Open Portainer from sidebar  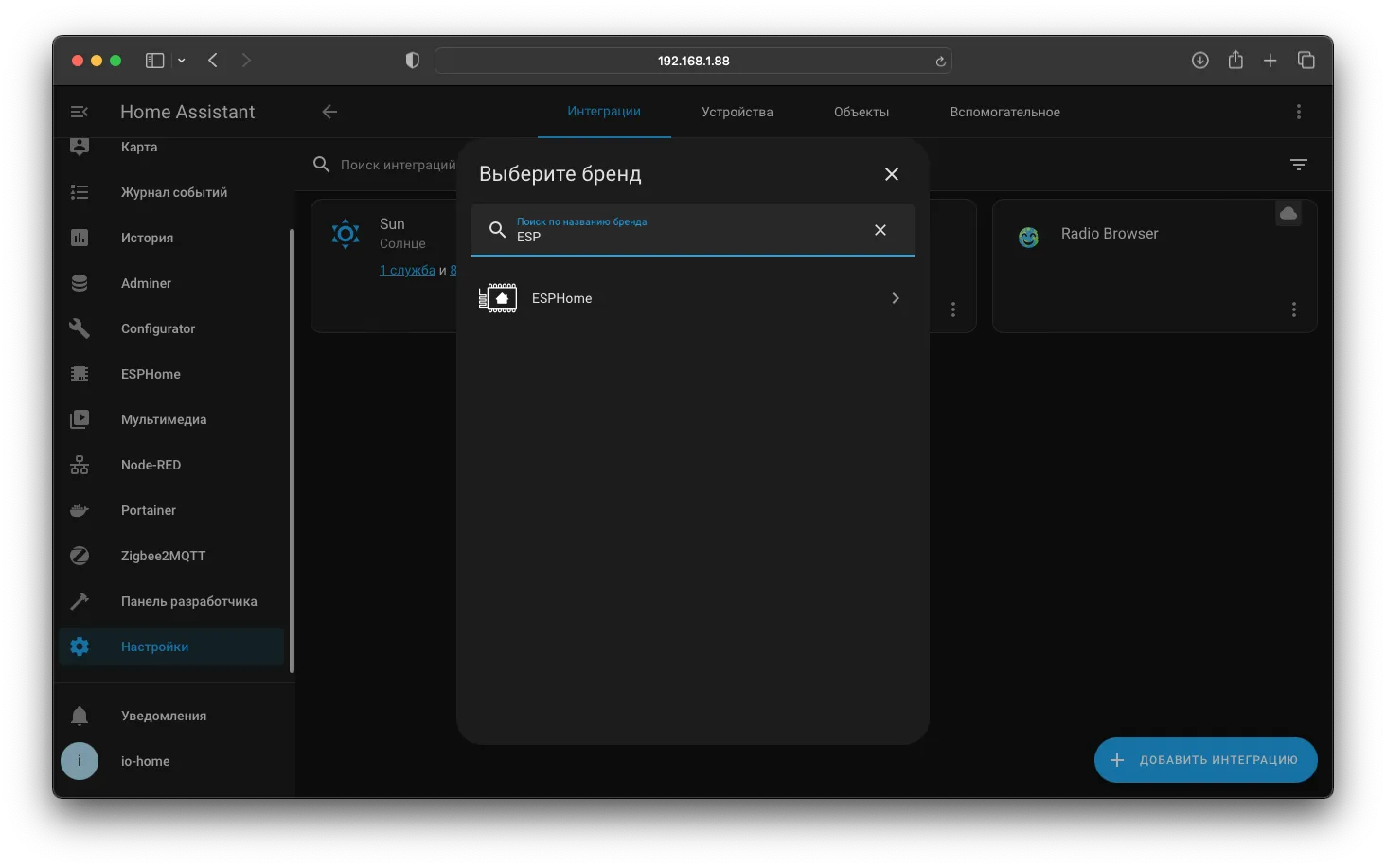pos(170,510)
